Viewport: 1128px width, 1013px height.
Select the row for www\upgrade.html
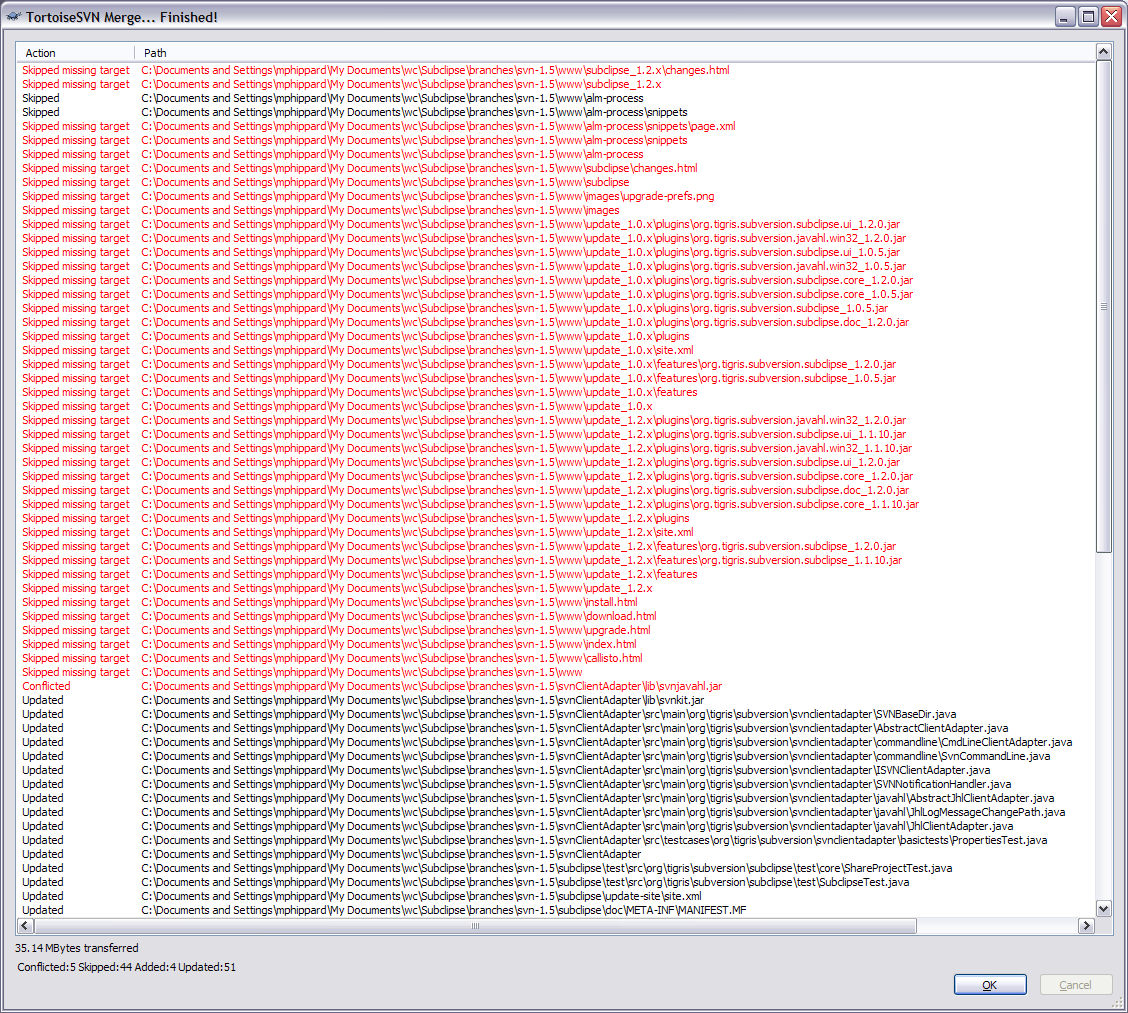pyautogui.click(x=555, y=630)
